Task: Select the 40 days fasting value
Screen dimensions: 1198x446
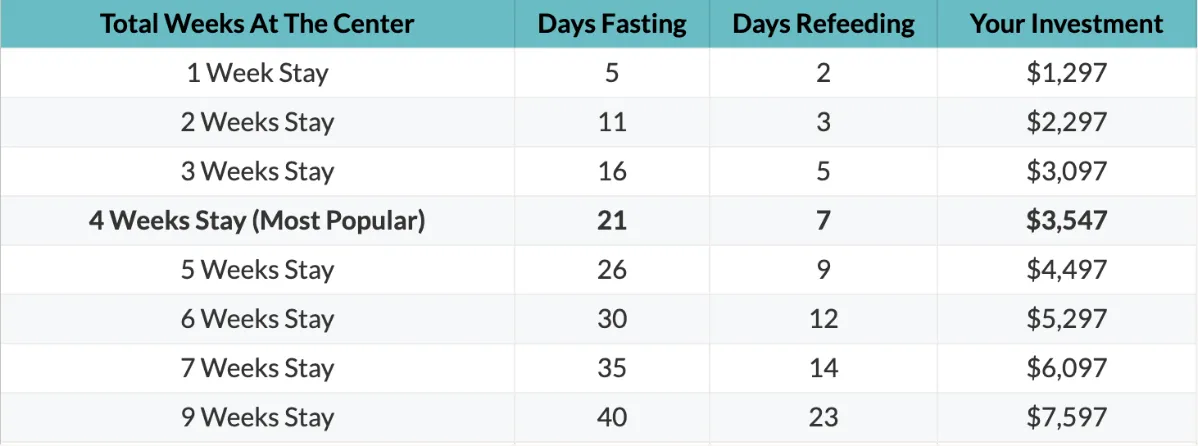Action: pyautogui.click(x=612, y=418)
